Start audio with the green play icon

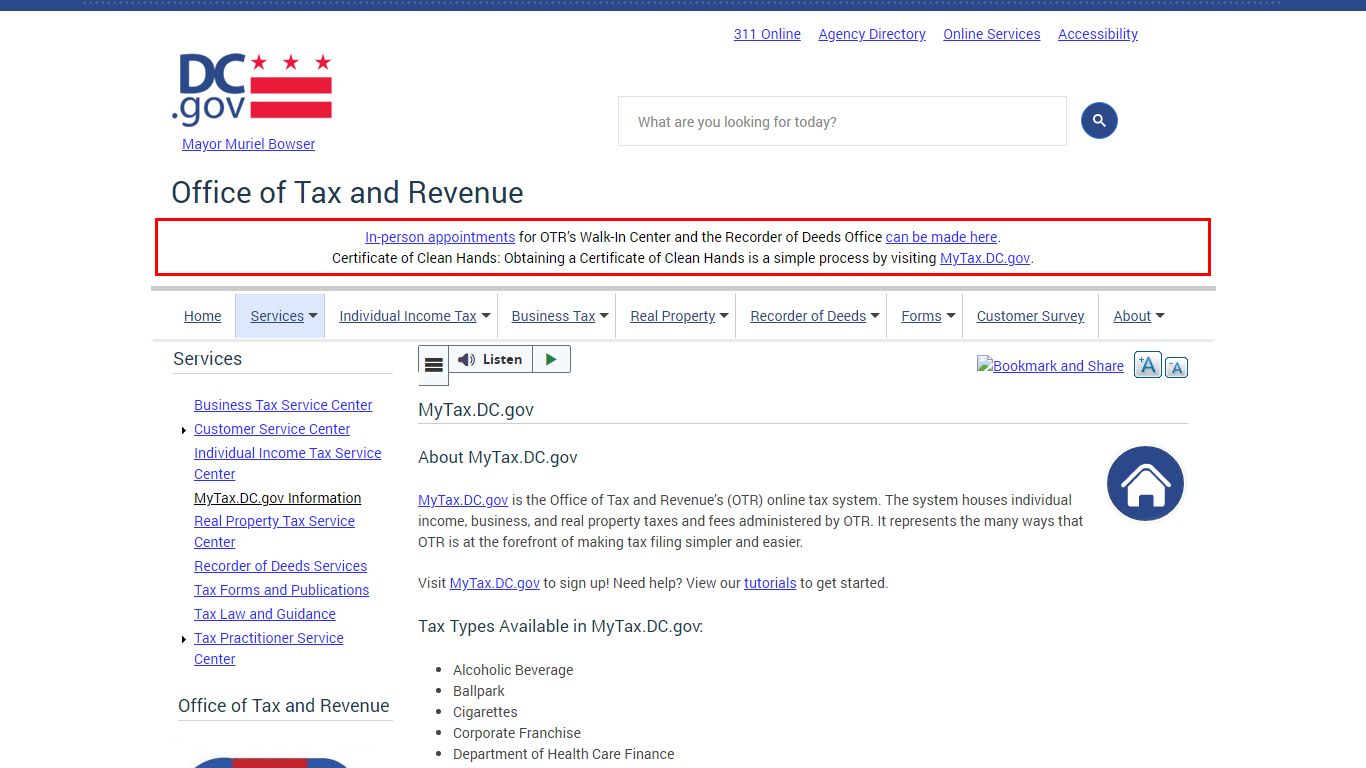point(551,359)
